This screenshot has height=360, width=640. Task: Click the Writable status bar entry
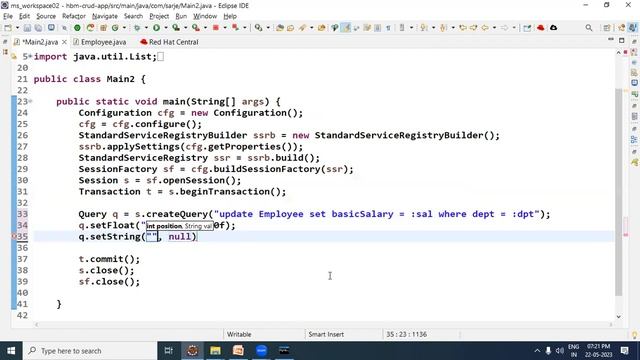point(239,334)
